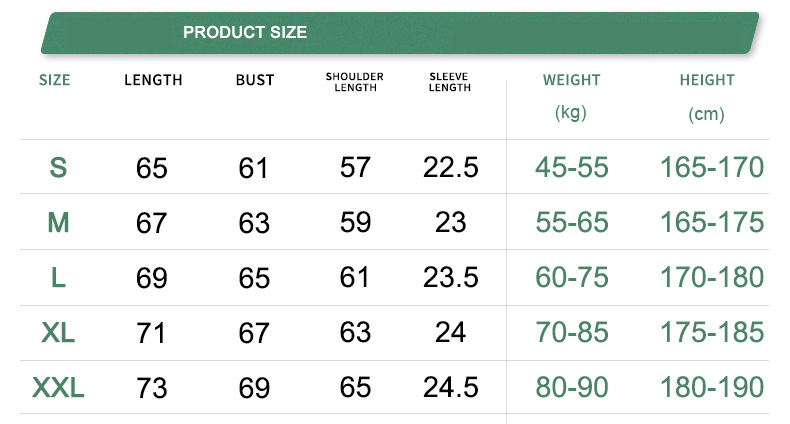
Task: Select the XL size row label
Action: [x=58, y=332]
